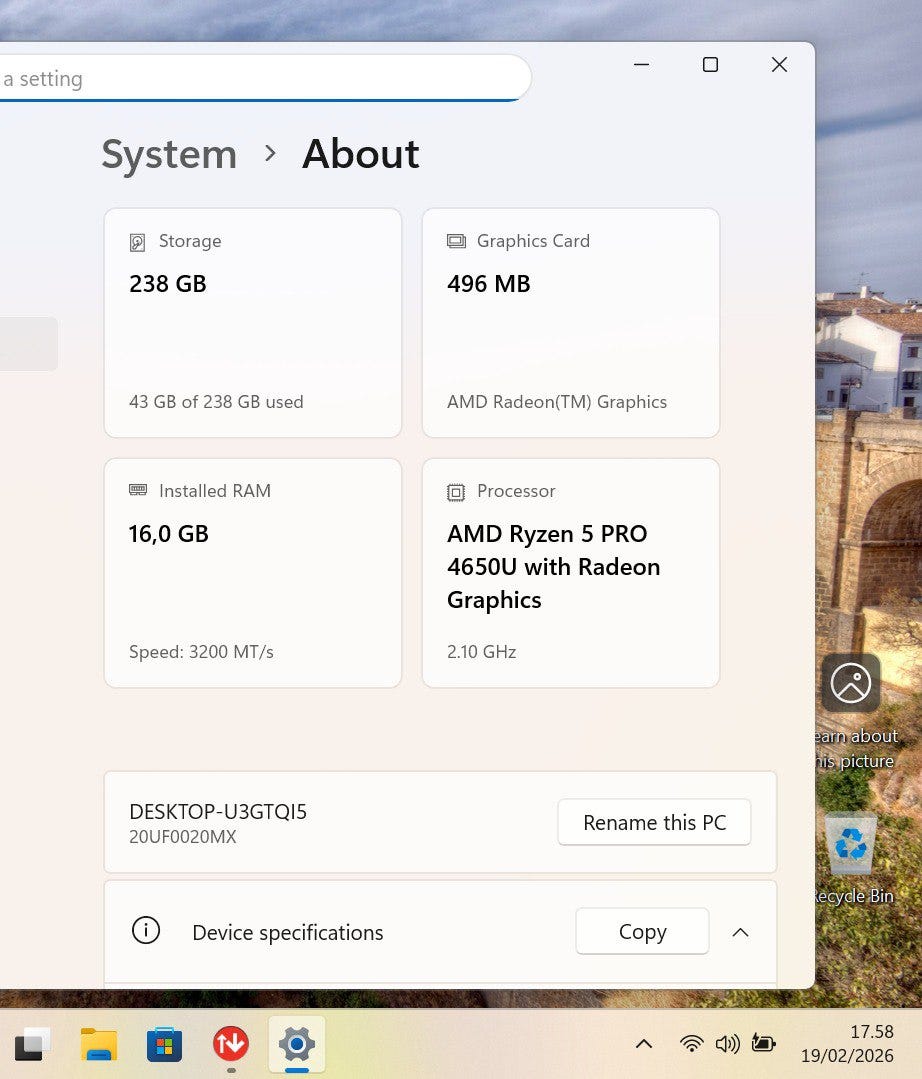922x1079 pixels.
Task: Select the Graphics Card info card
Action: [x=571, y=323]
